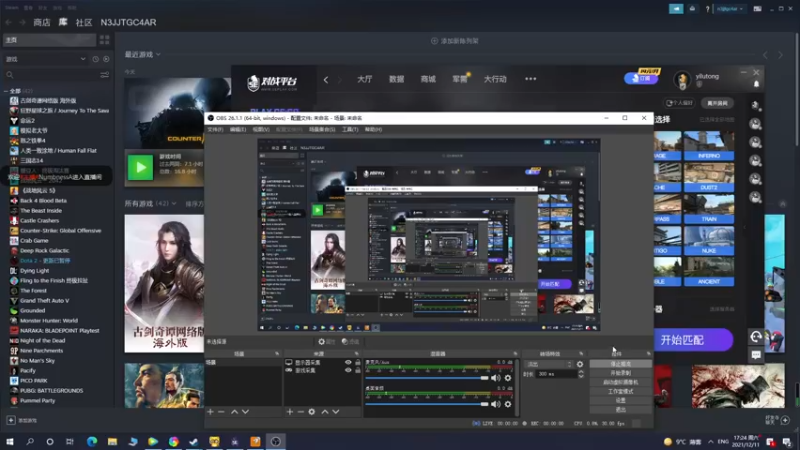Viewport: 800px width, 450px height.
Task: Move the scene down with the down arrow in OBS
Action: 245,412
